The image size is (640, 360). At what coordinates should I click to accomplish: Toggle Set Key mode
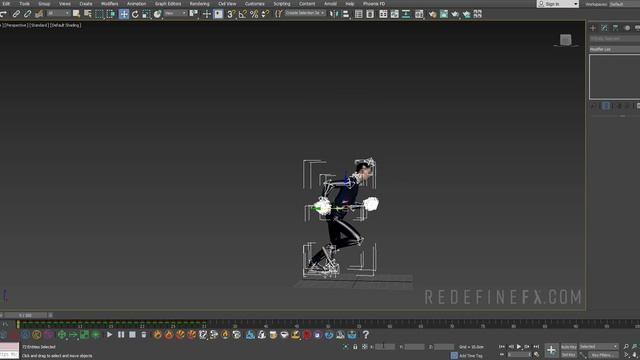coord(569,355)
